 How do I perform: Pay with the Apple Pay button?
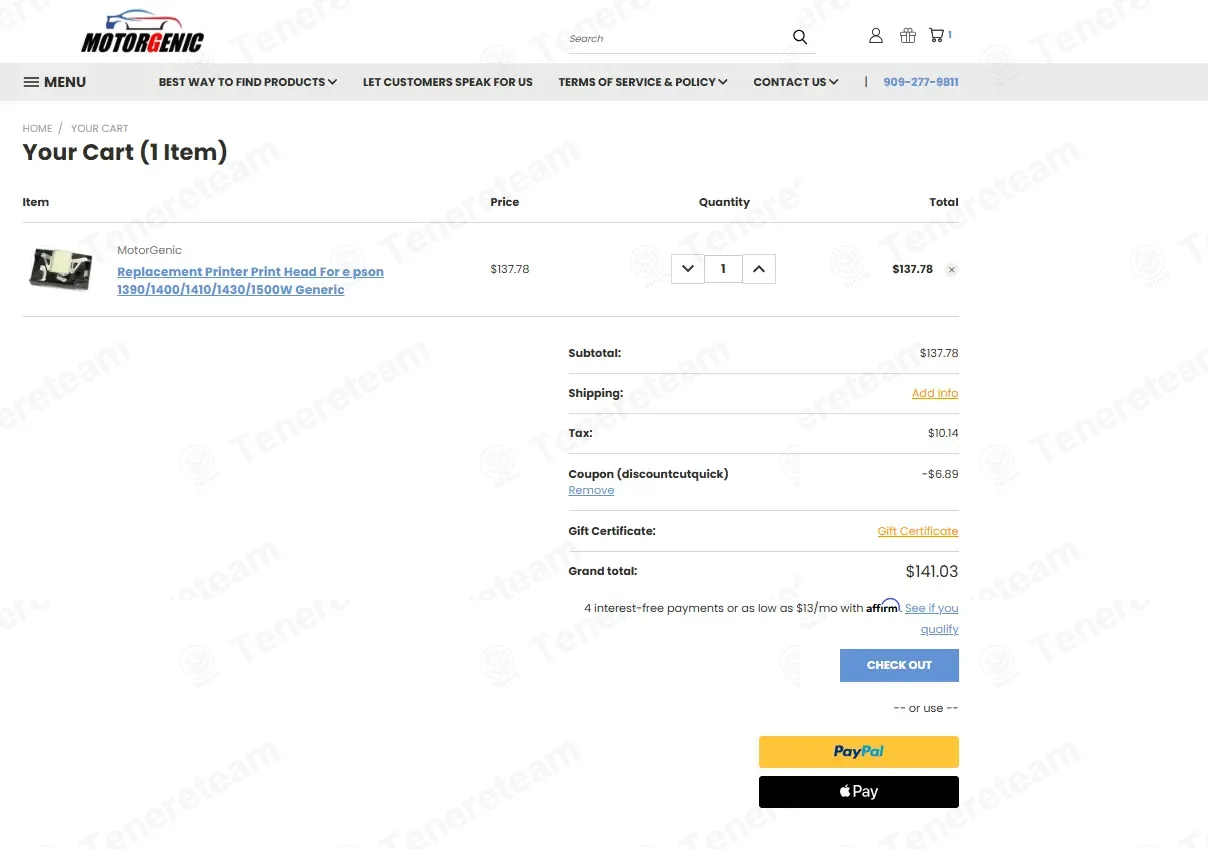(x=859, y=792)
